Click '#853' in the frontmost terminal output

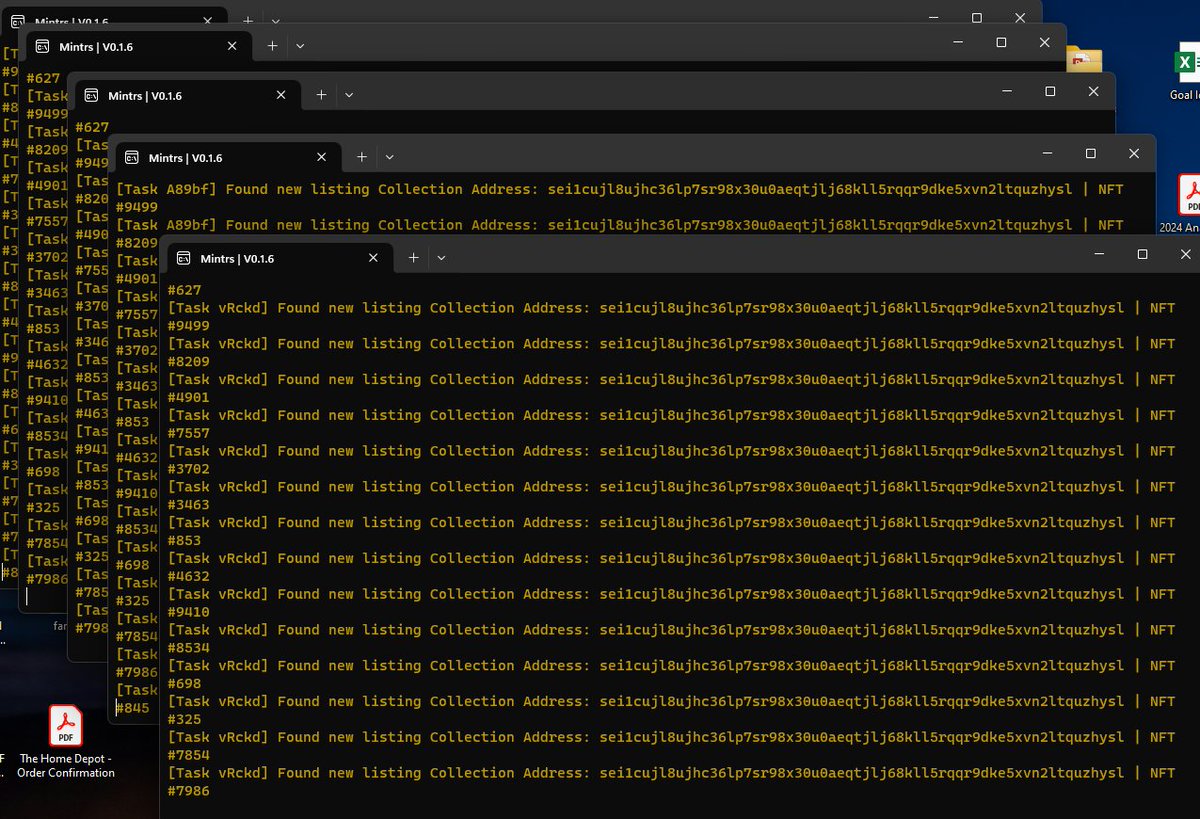(x=184, y=541)
